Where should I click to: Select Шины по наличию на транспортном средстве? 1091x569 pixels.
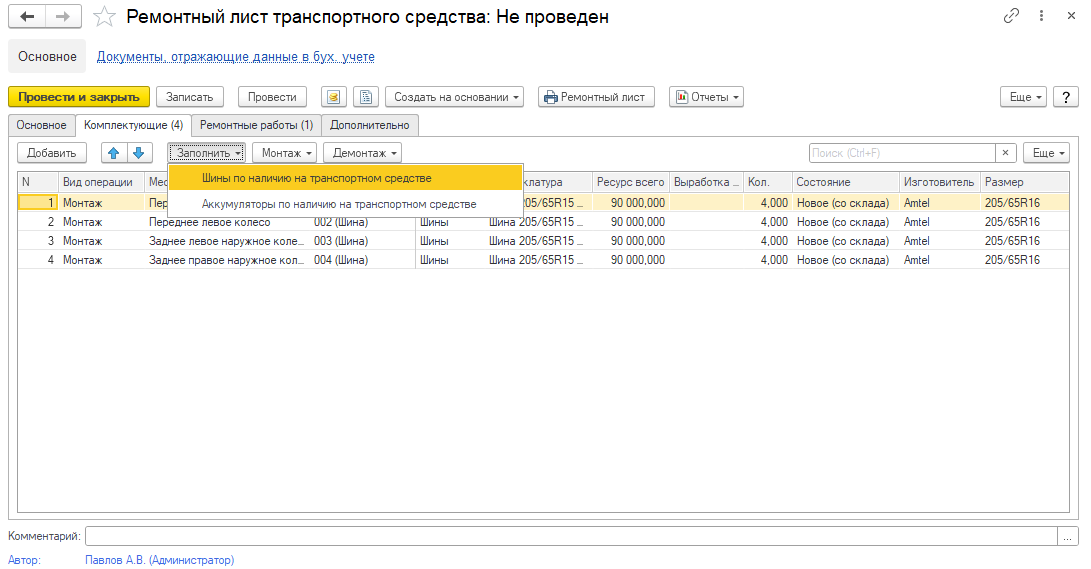(x=317, y=178)
